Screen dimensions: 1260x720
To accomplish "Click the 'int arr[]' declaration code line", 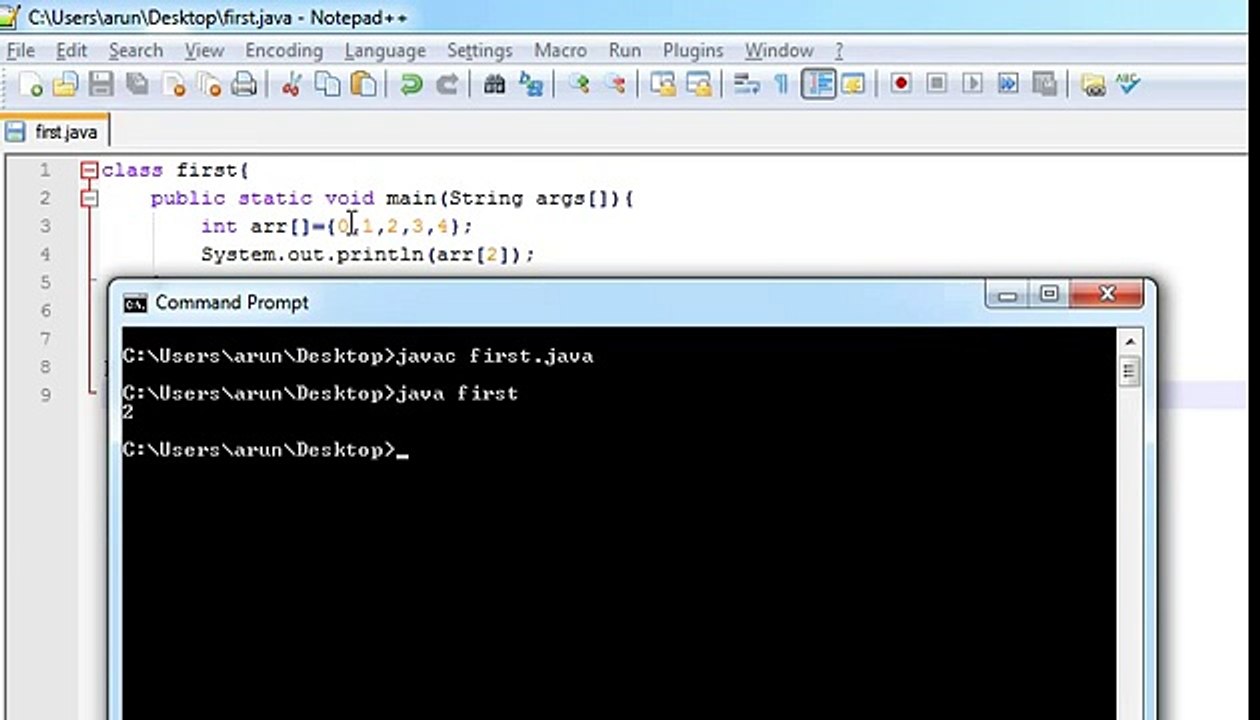I will coord(337,226).
